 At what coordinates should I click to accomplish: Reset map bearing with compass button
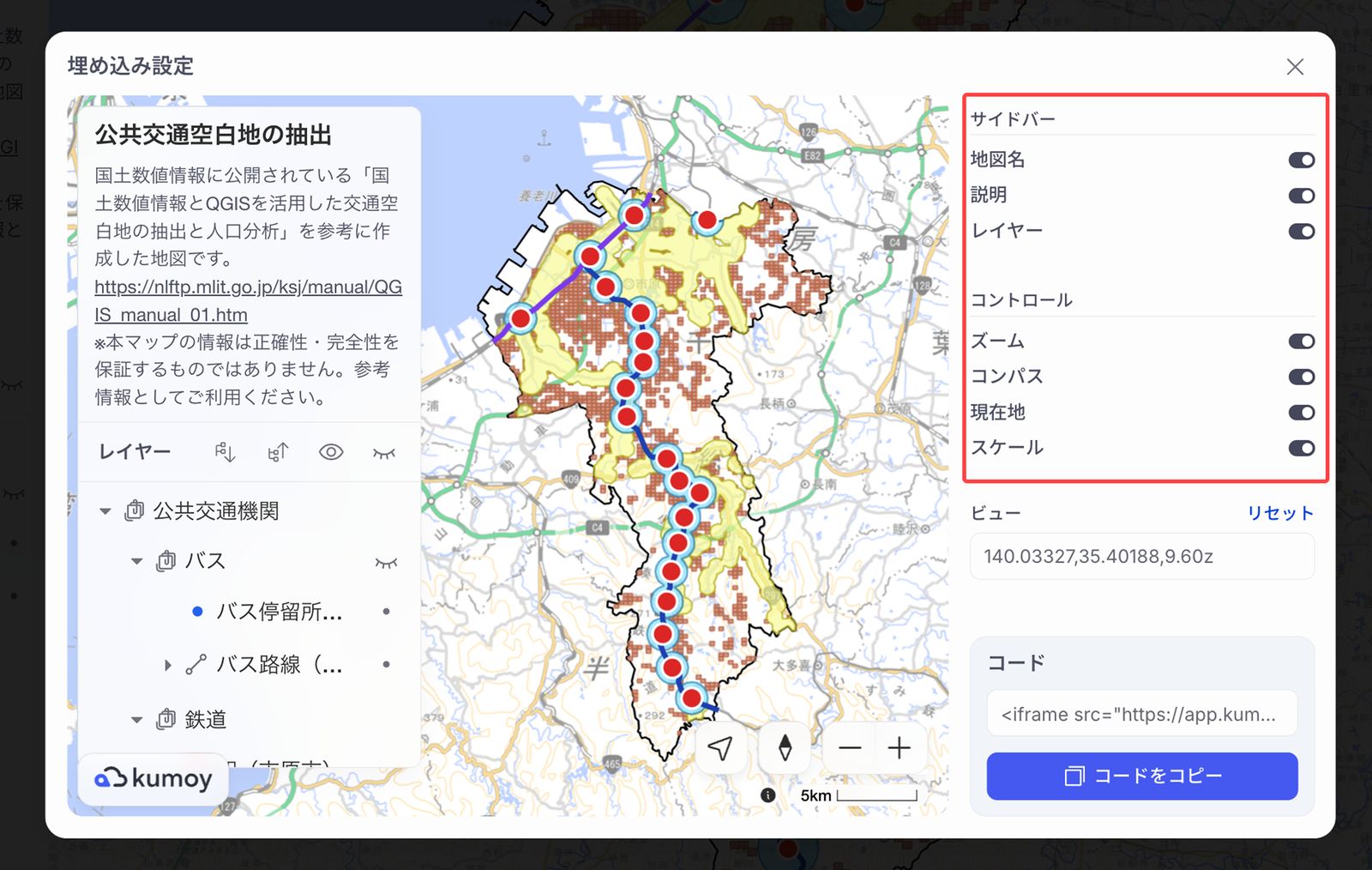pos(785,748)
